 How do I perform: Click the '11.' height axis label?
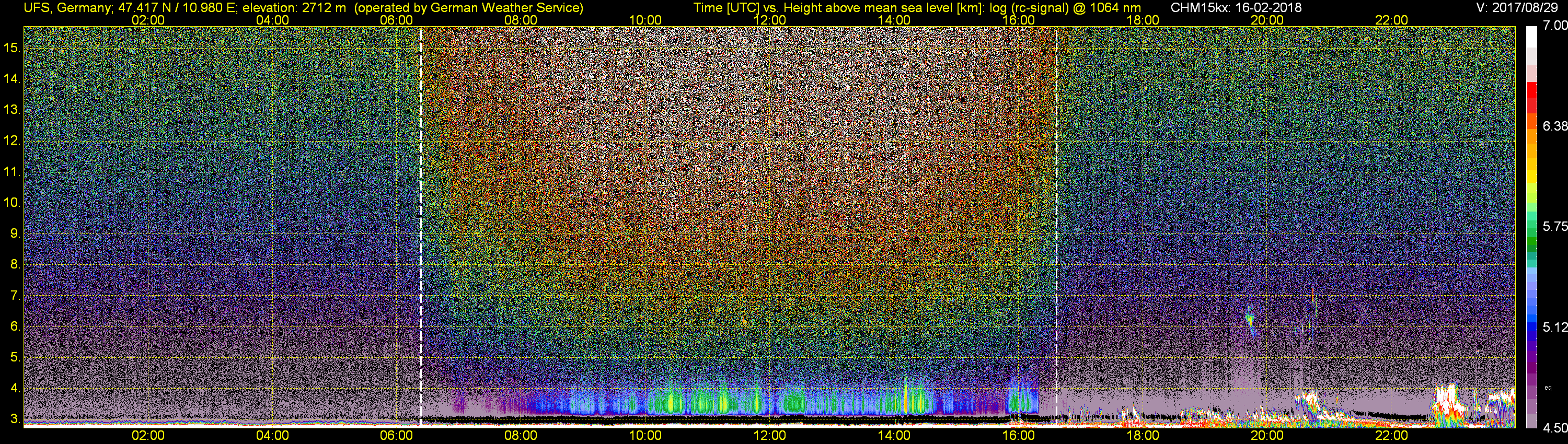tap(11, 171)
